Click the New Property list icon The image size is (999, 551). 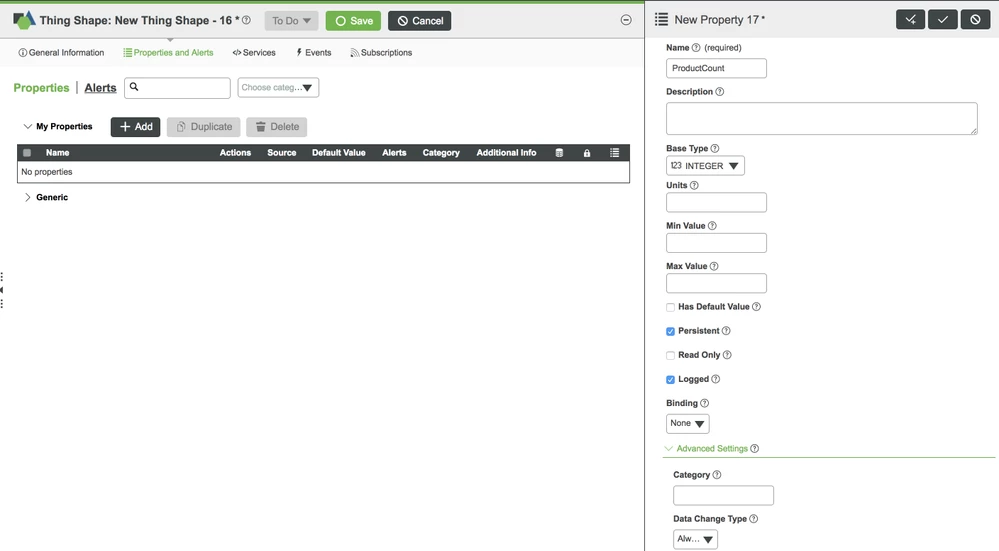(661, 20)
